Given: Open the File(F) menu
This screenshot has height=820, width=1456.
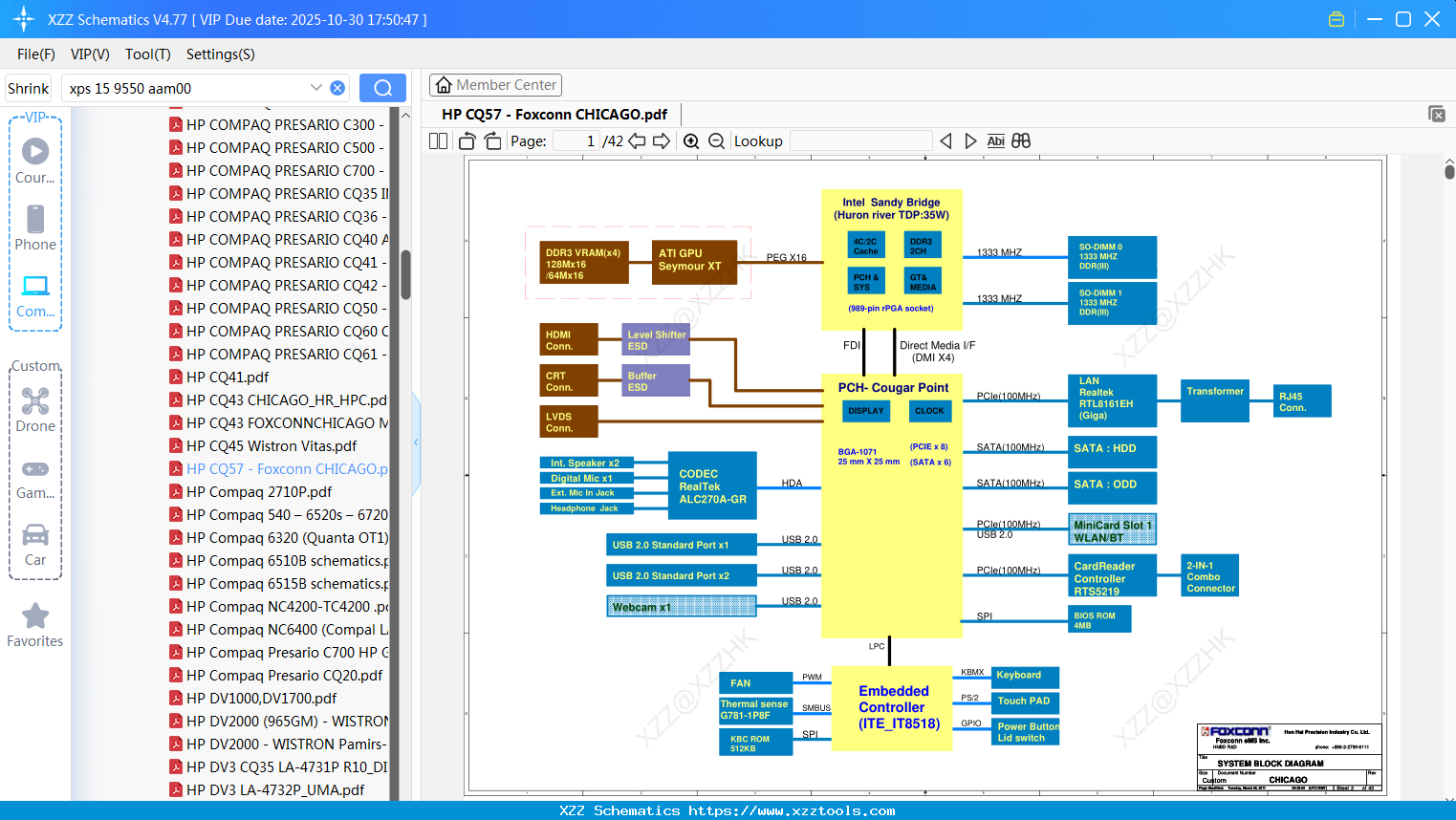Looking at the screenshot, I should (x=36, y=54).
